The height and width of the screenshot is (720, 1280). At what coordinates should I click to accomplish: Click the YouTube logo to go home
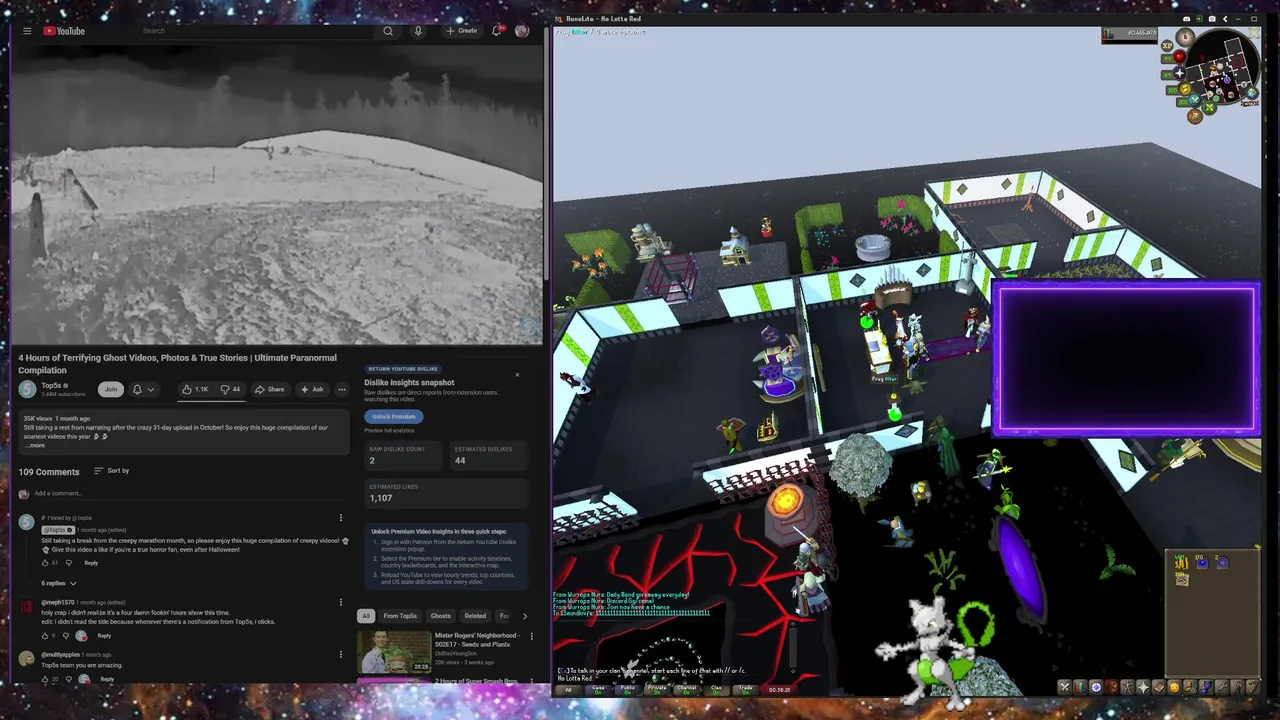point(64,31)
